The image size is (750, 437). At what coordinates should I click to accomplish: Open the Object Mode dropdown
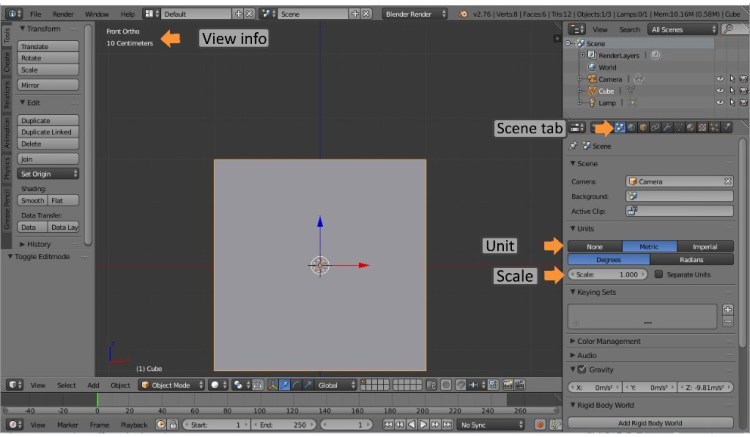(172, 385)
